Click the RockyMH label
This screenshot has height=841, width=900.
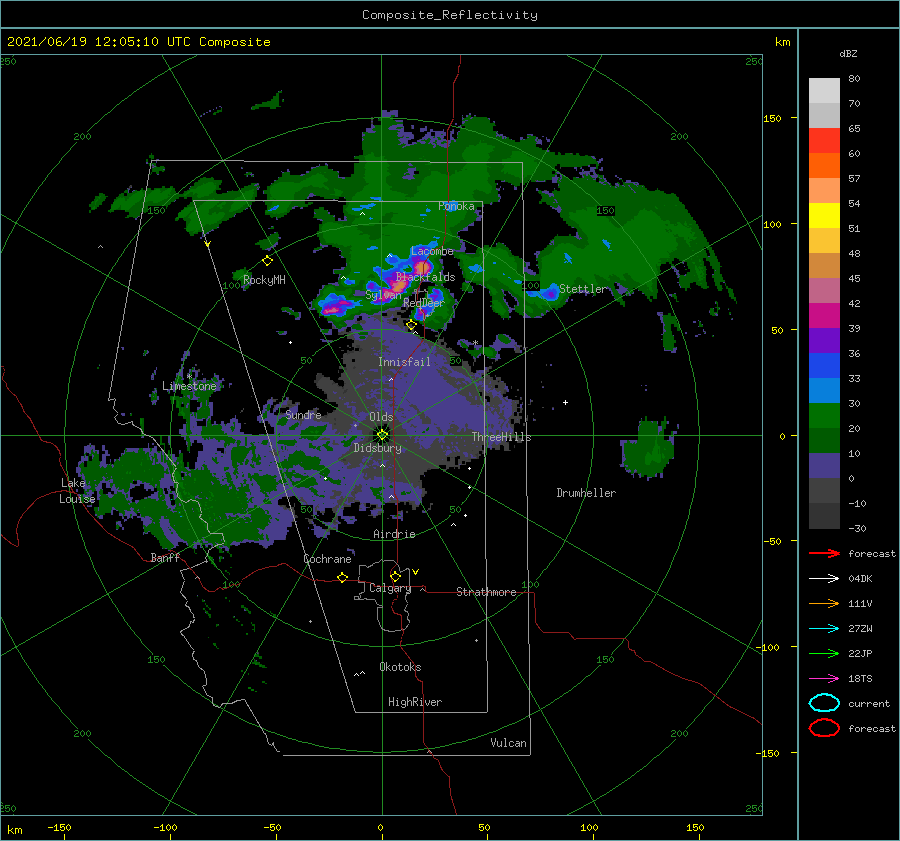pyautogui.click(x=264, y=280)
